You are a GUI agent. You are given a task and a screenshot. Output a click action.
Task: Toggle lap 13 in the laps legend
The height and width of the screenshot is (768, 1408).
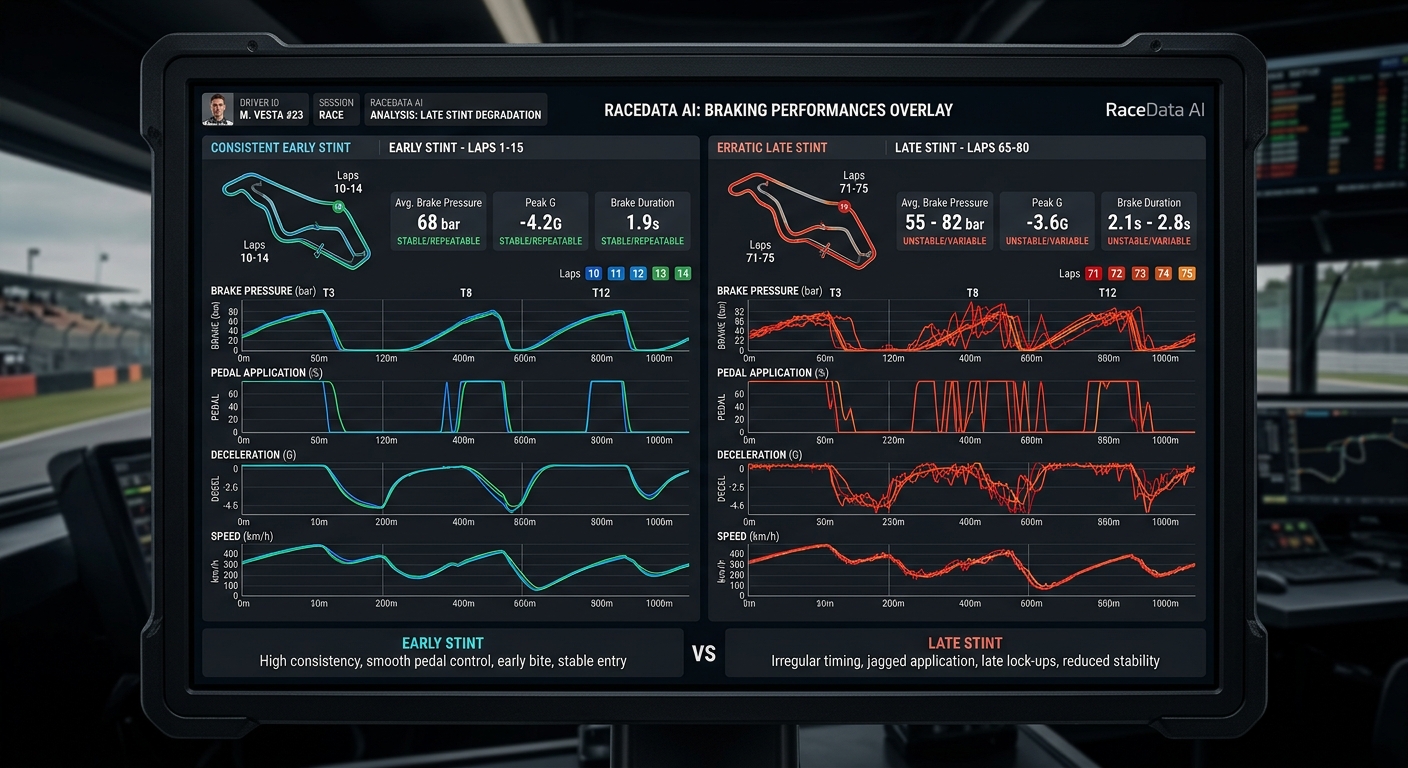[x=660, y=274]
